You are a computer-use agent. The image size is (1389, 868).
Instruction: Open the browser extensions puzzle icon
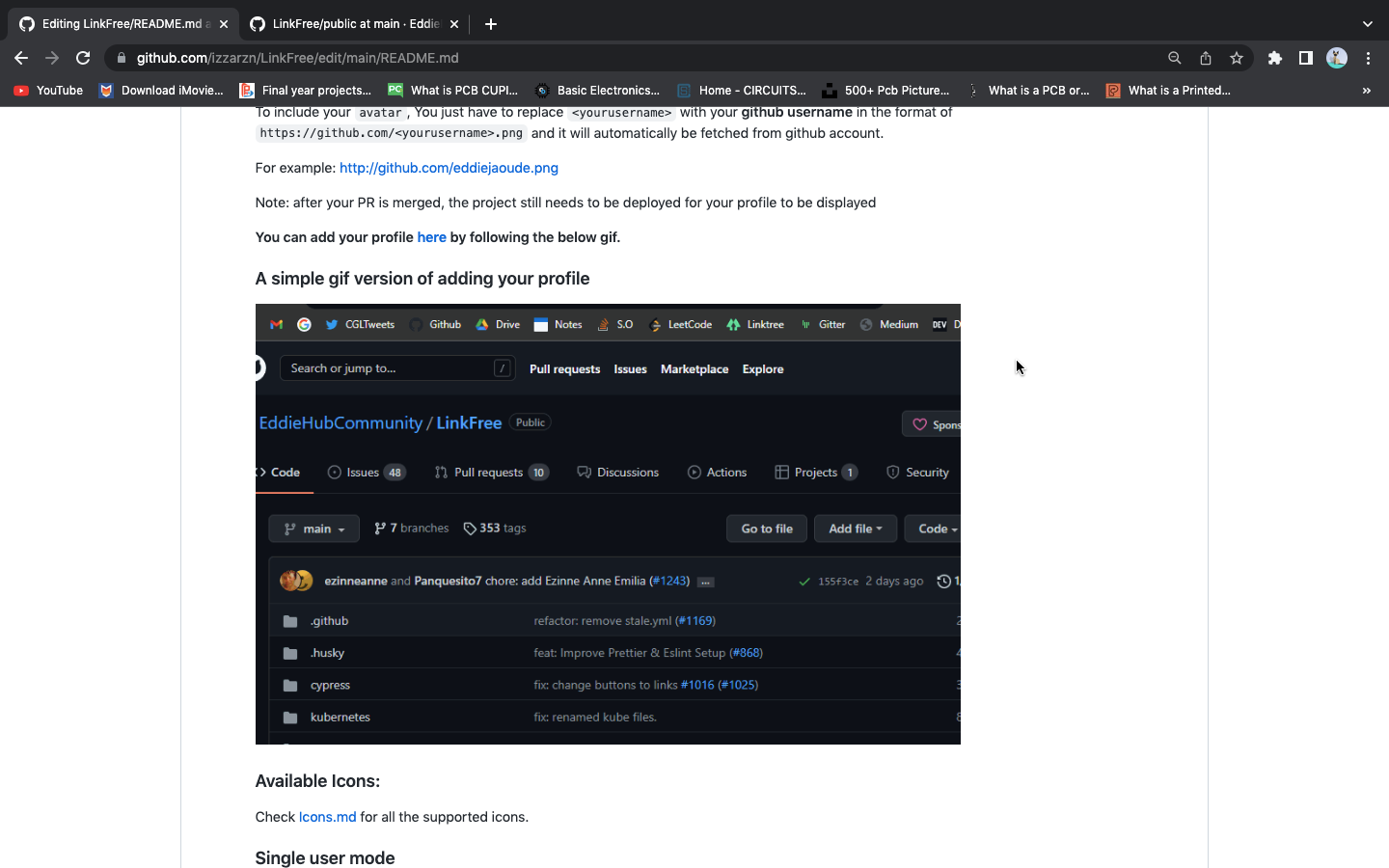click(1274, 57)
